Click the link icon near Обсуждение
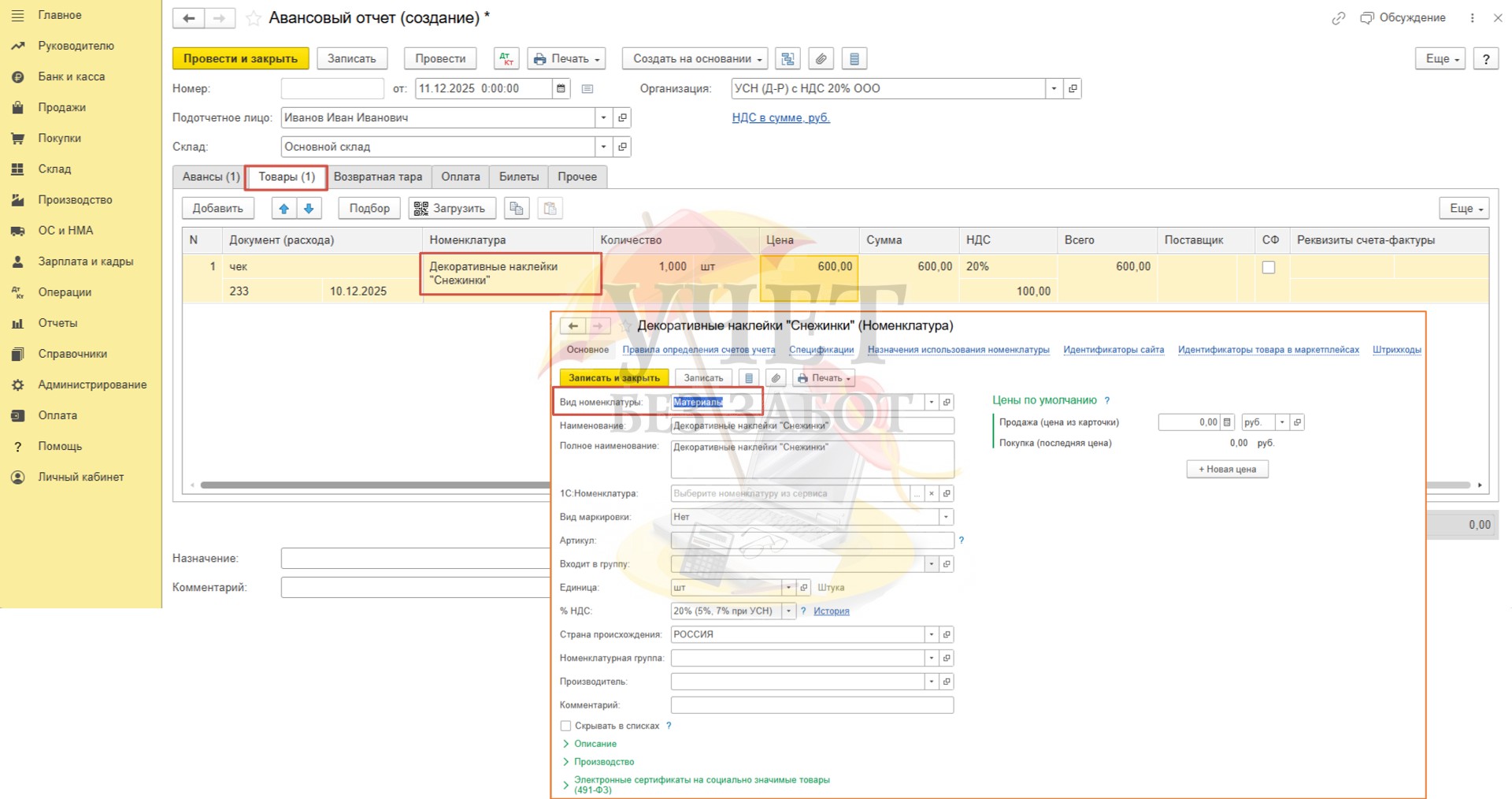 [1338, 18]
